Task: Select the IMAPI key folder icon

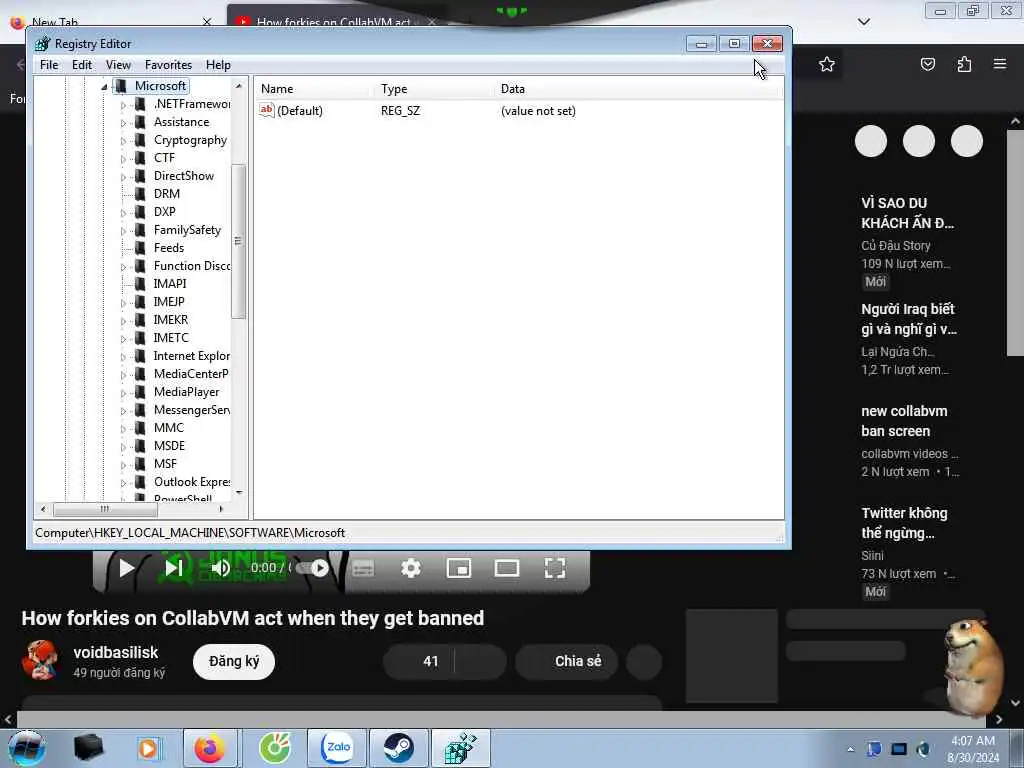Action: coord(140,283)
